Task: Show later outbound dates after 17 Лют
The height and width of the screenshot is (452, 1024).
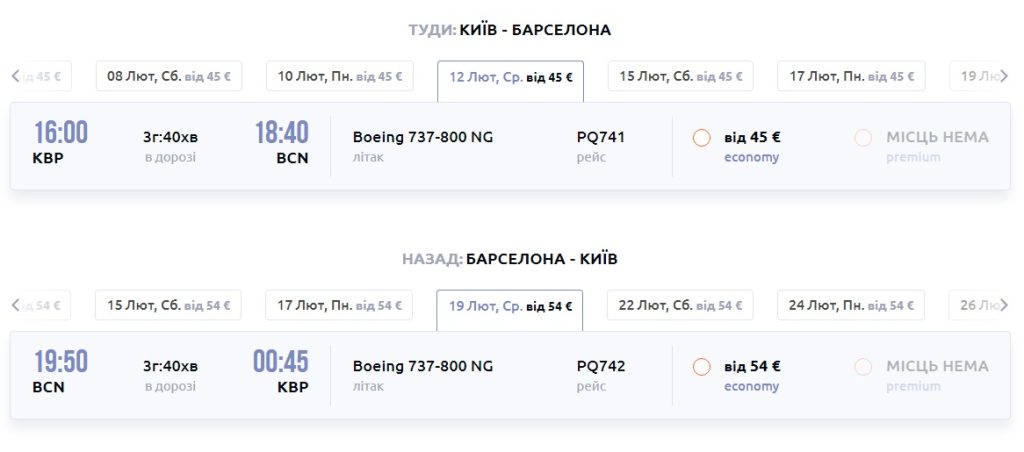Action: (1005, 76)
